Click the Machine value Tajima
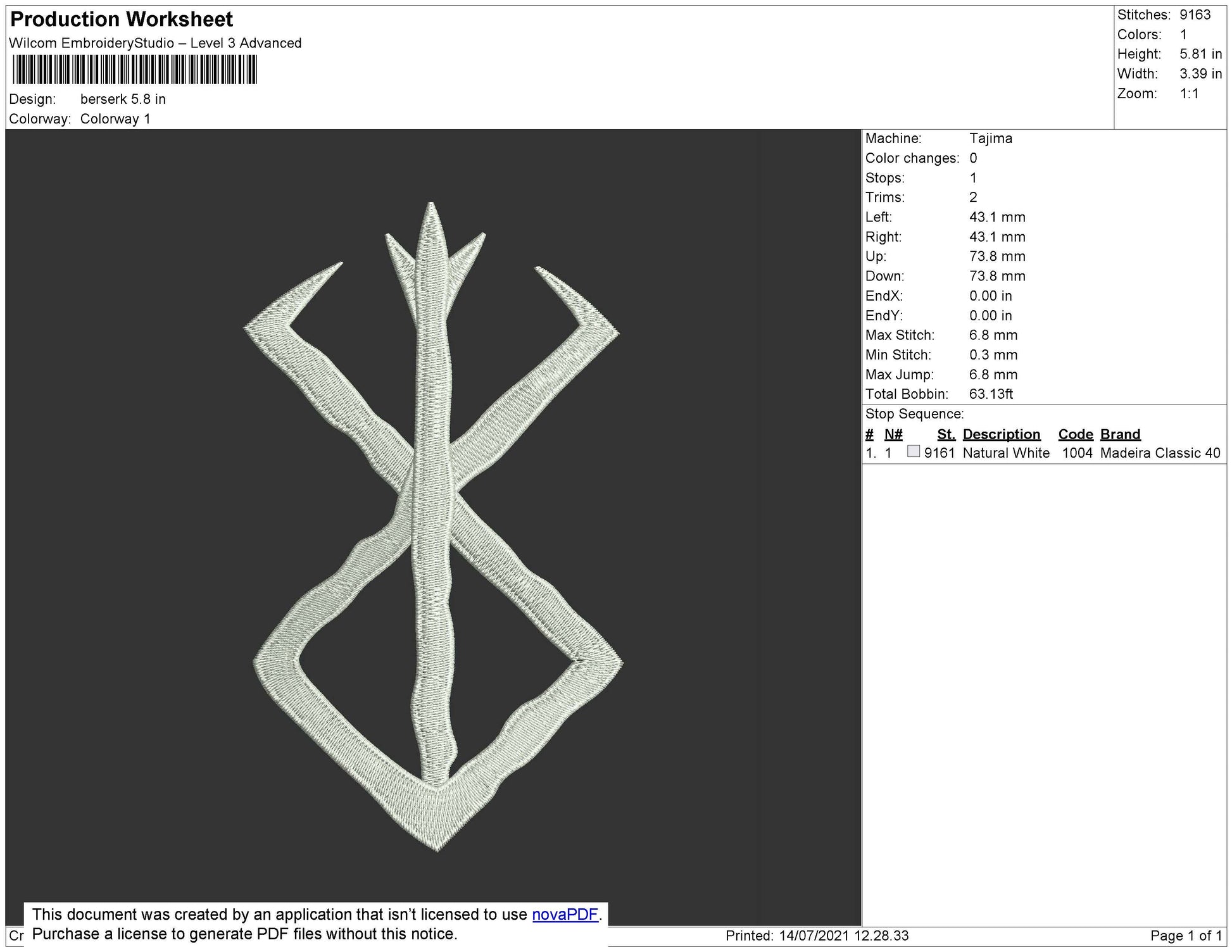The width and height of the screenshot is (1232, 952). pos(990,139)
